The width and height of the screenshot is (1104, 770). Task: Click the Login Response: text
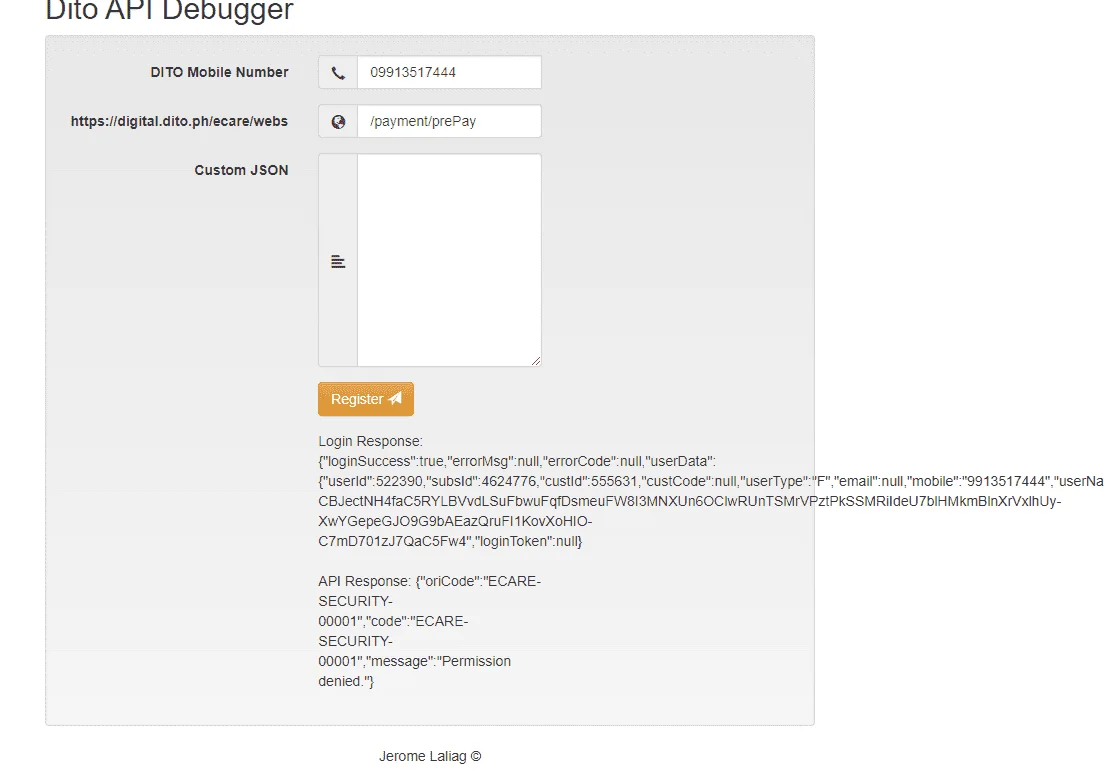coord(370,441)
